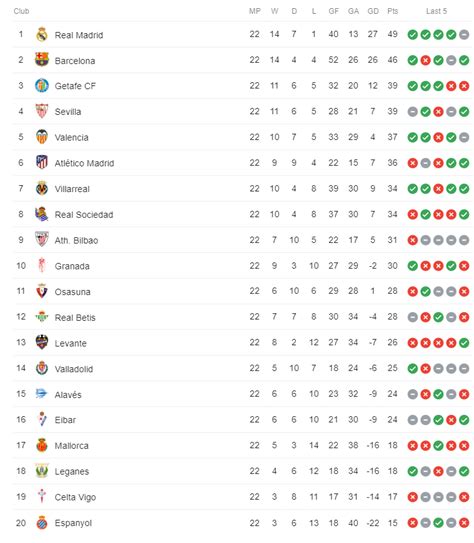Image resolution: width=474 pixels, height=543 pixels.
Task: Click the Club column header
Action: tap(21, 11)
